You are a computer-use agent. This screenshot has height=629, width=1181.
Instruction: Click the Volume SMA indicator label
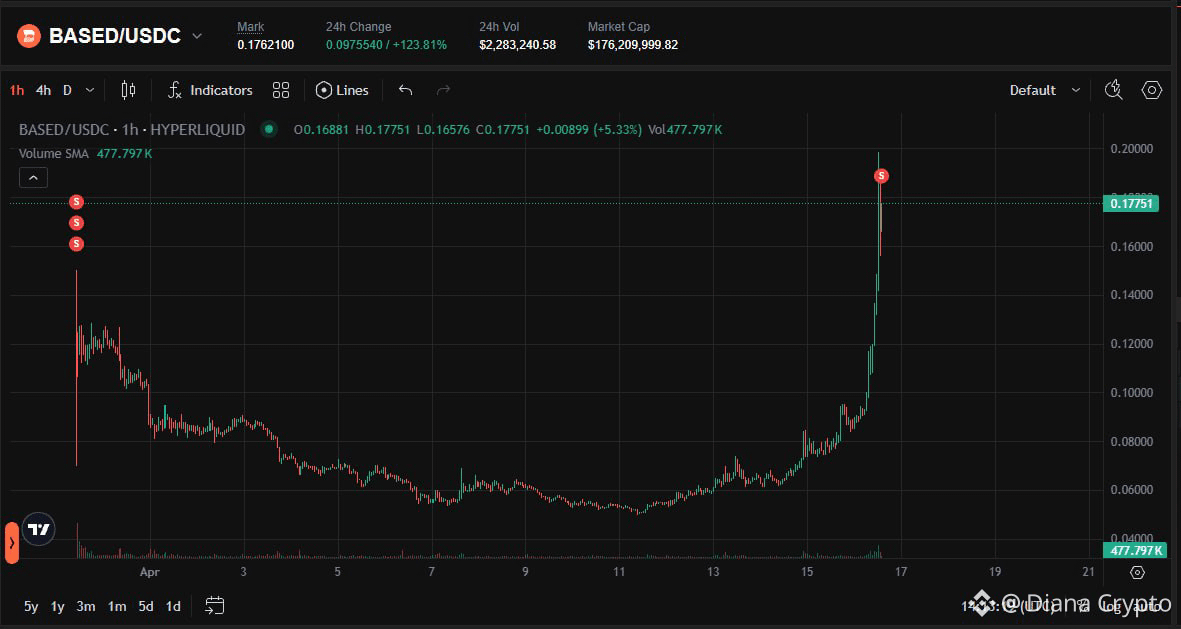coord(53,154)
